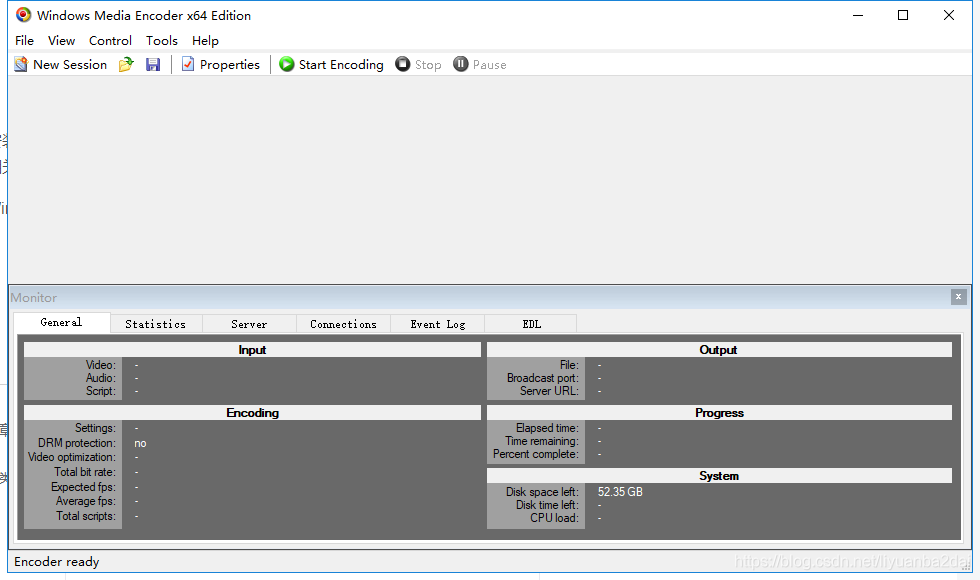
Task: Switch to the EDL tab
Action: pos(531,324)
